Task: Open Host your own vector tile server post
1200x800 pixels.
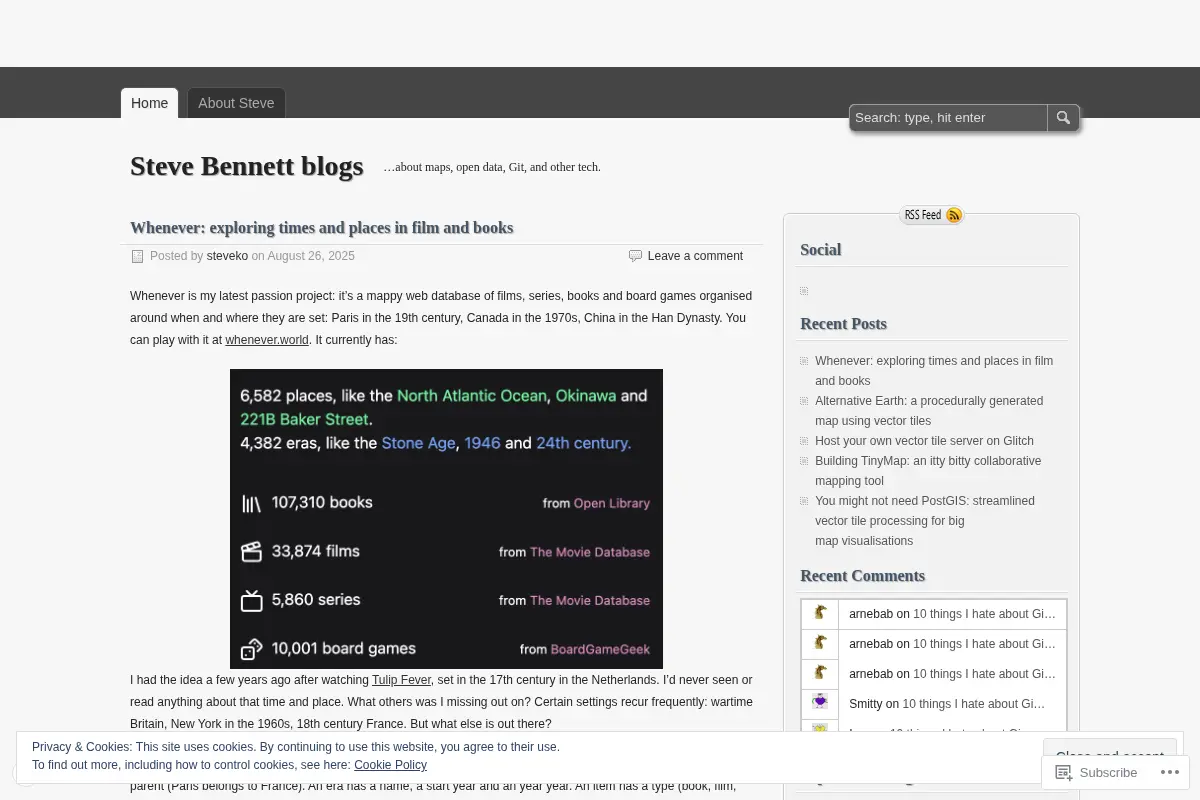Action: (924, 441)
